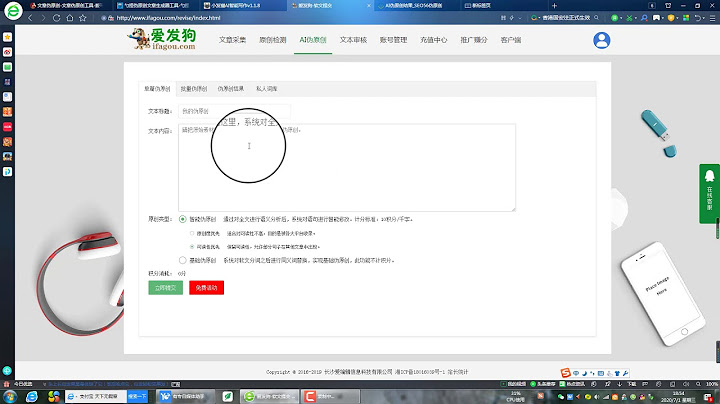Image resolution: width=720 pixels, height=404 pixels.
Task: Open the 推广赚分 menu
Action: (474, 40)
